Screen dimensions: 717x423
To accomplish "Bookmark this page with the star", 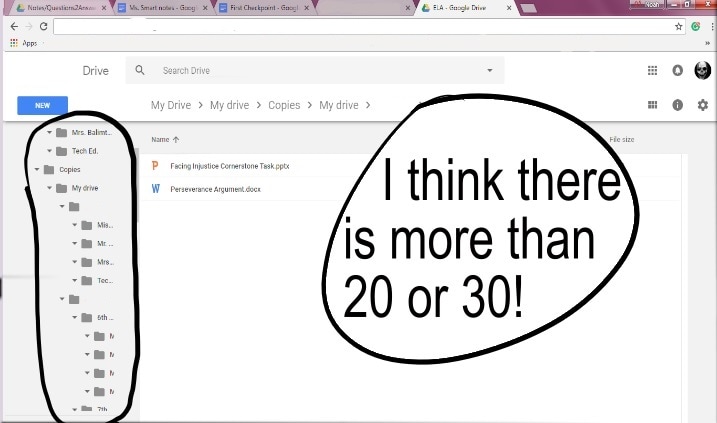I will [x=679, y=27].
